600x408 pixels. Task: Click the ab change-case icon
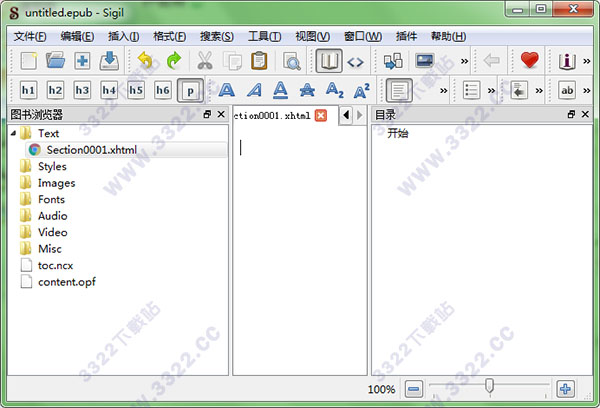[567, 90]
